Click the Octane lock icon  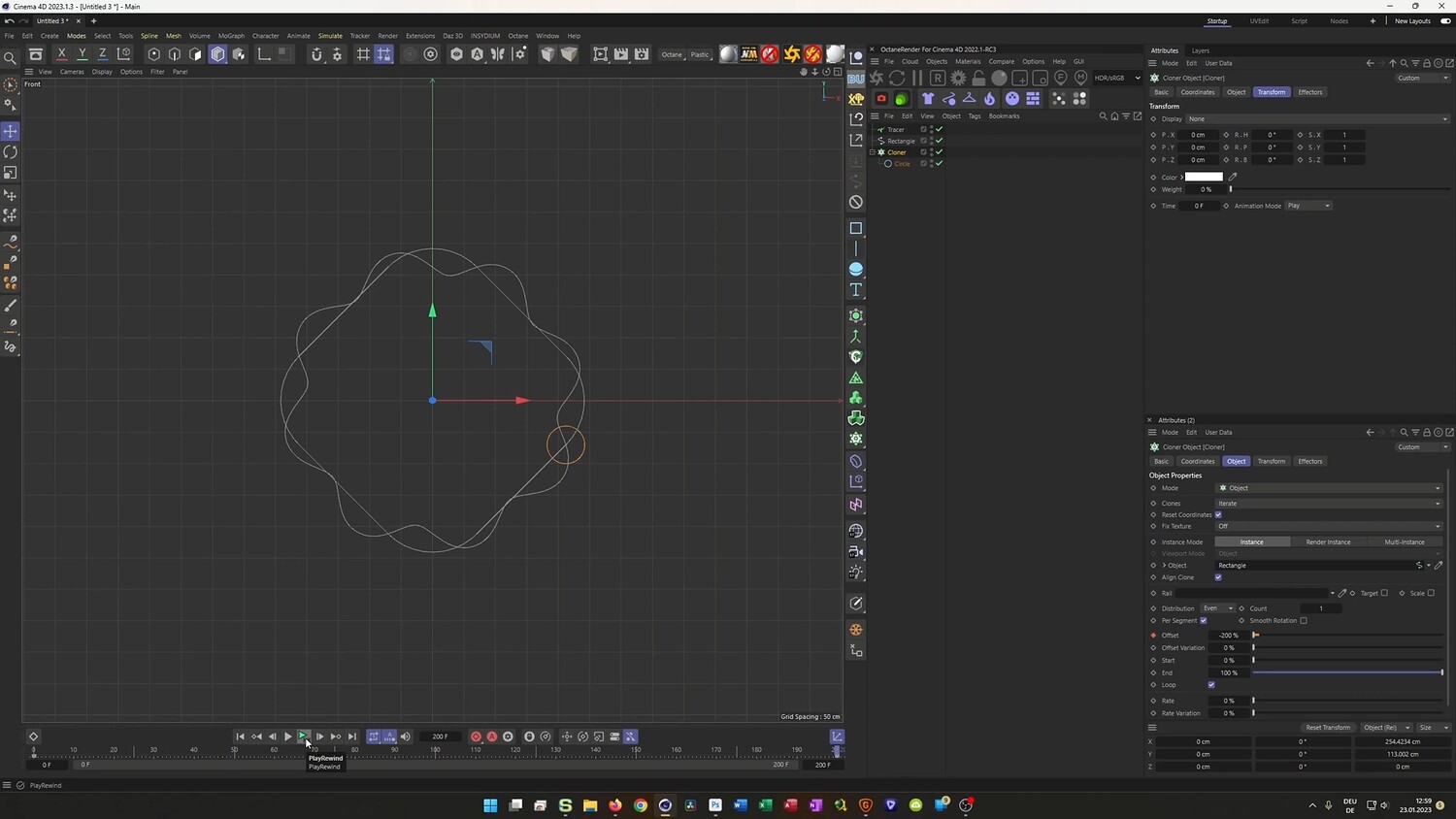point(978,78)
